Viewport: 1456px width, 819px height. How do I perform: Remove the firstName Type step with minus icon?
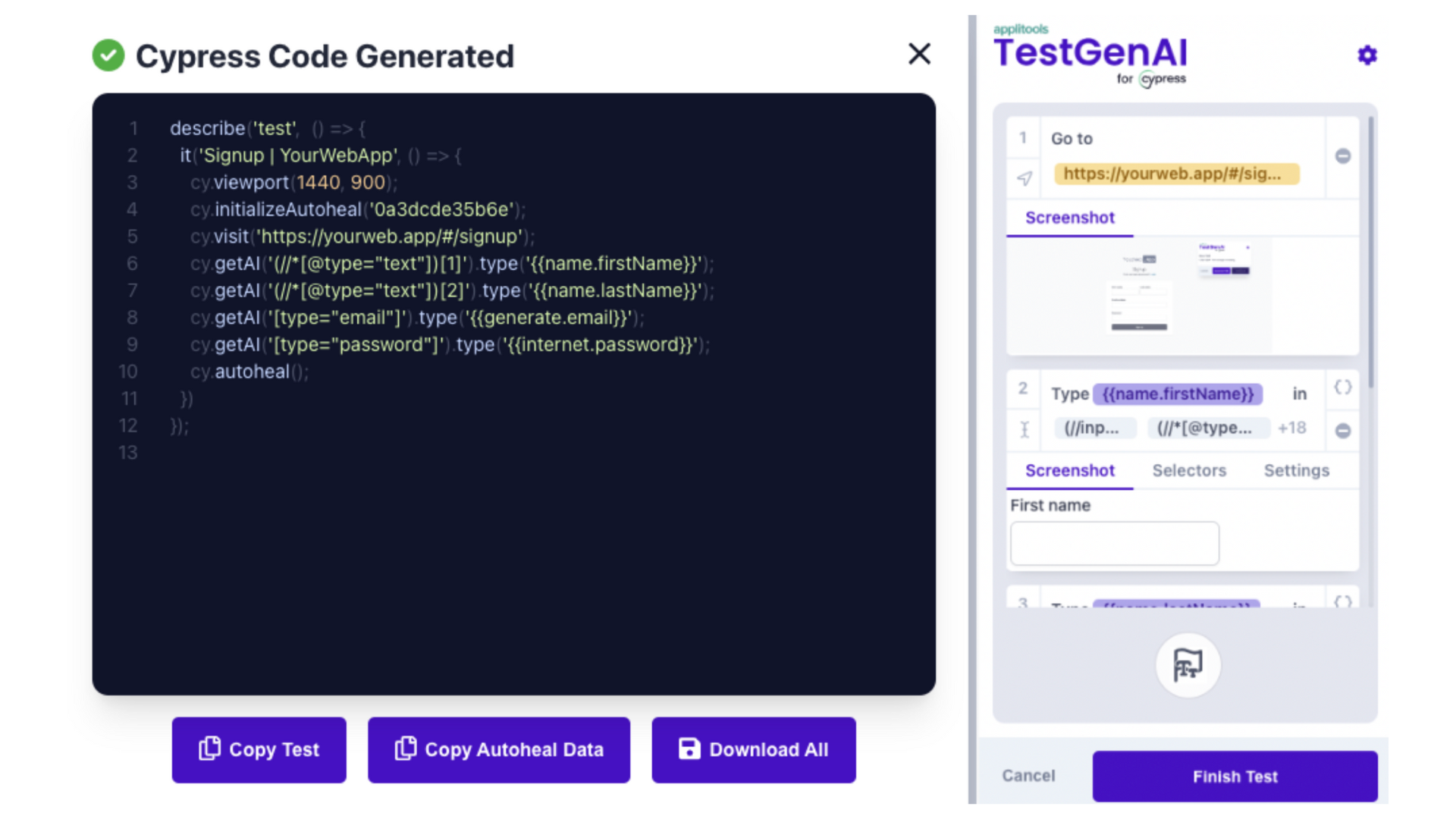click(1344, 430)
